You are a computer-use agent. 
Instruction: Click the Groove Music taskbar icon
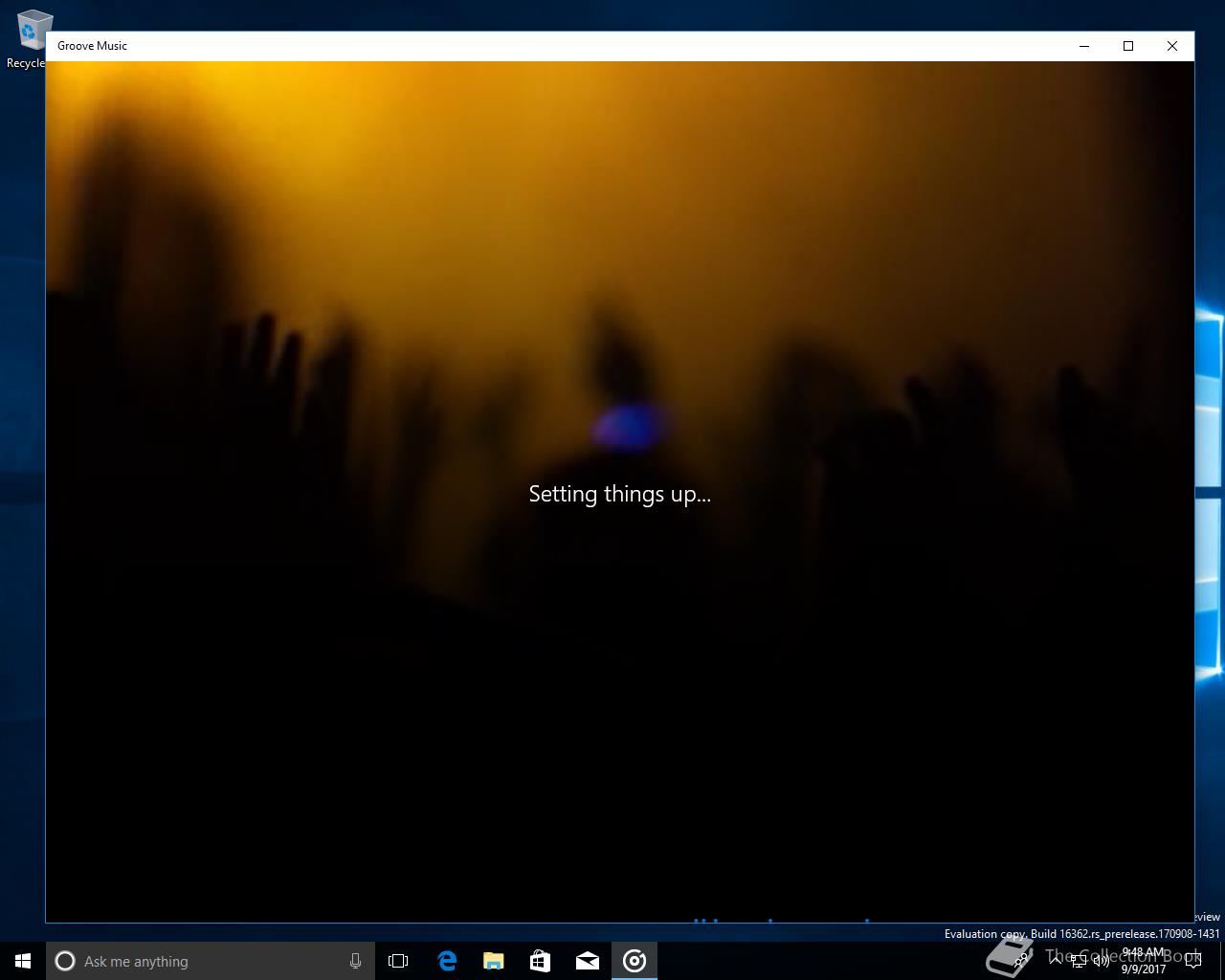point(635,961)
